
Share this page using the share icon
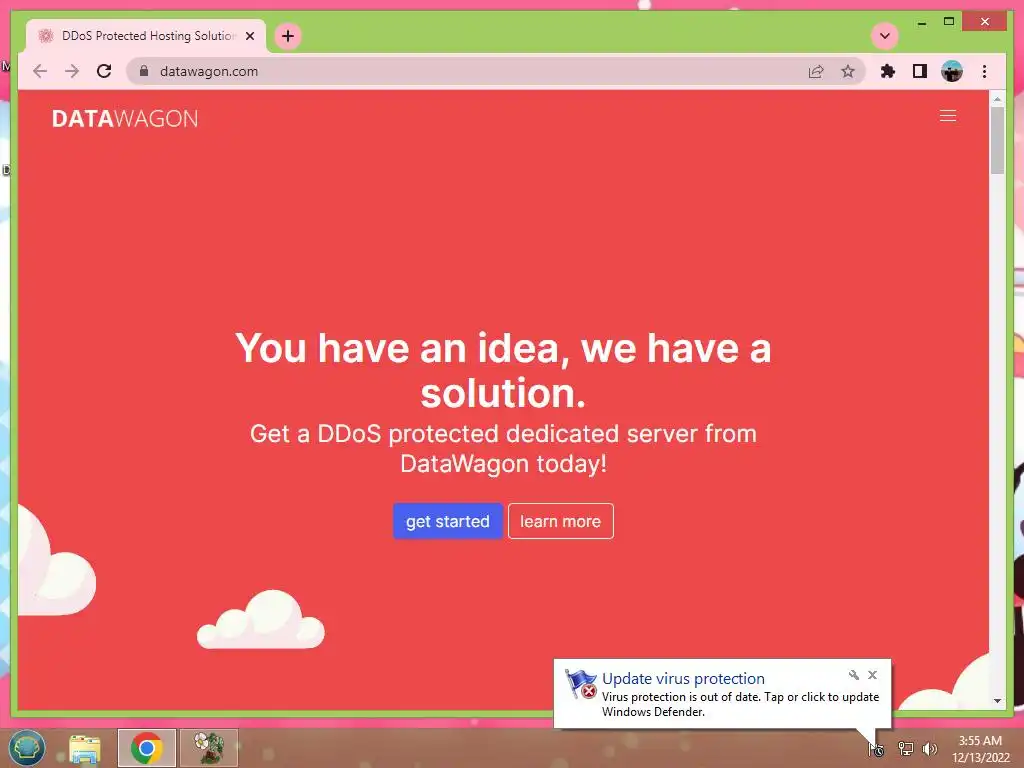click(816, 71)
